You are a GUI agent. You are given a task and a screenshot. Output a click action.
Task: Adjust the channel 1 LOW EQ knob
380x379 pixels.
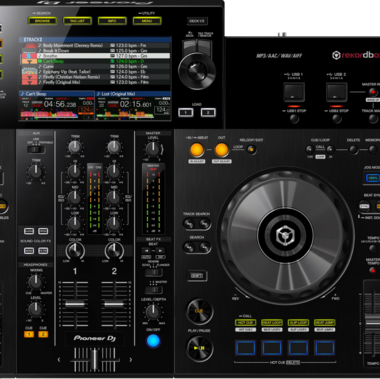click(75, 224)
